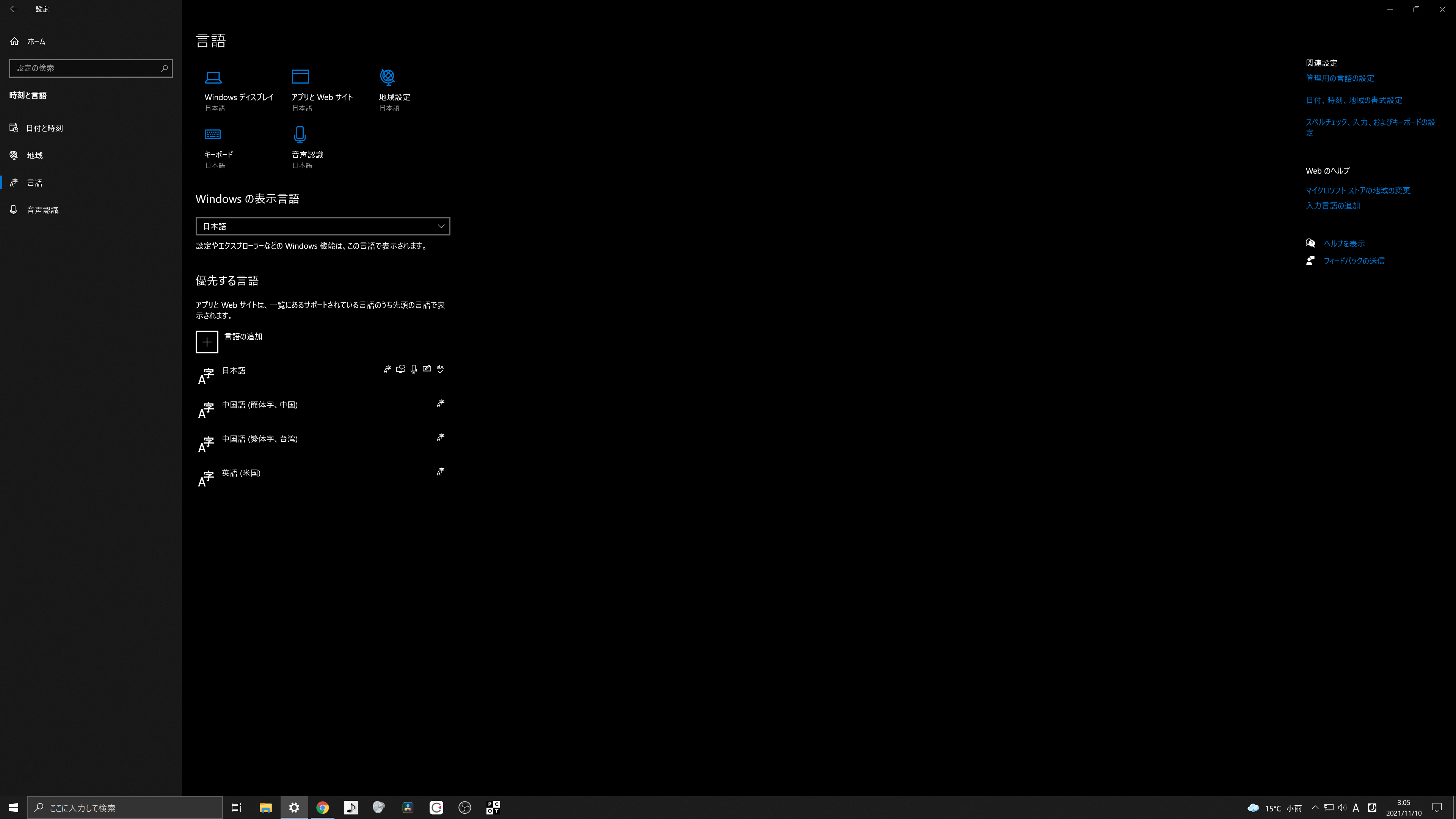
Task: Click the アプリと Web サイト window icon
Action: pos(300,76)
